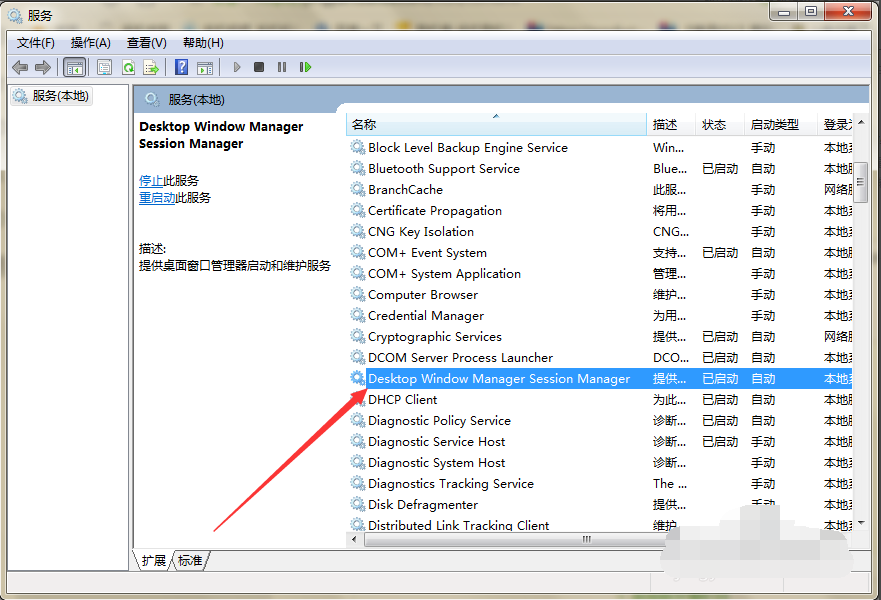
Task: Click the Refresh toolbar icon
Action: pos(128,67)
